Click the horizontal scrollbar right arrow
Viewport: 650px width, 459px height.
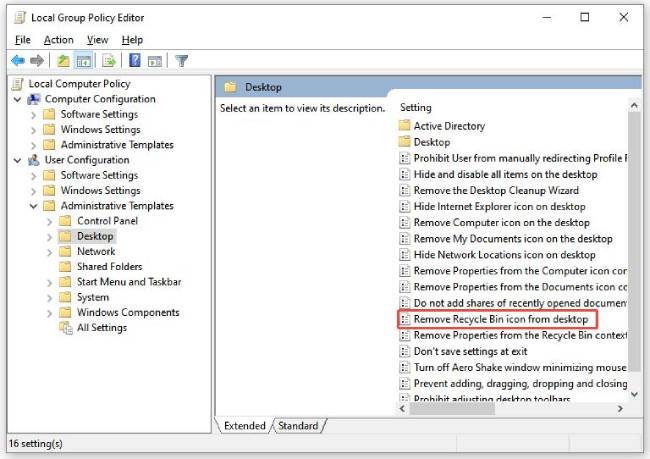620,408
